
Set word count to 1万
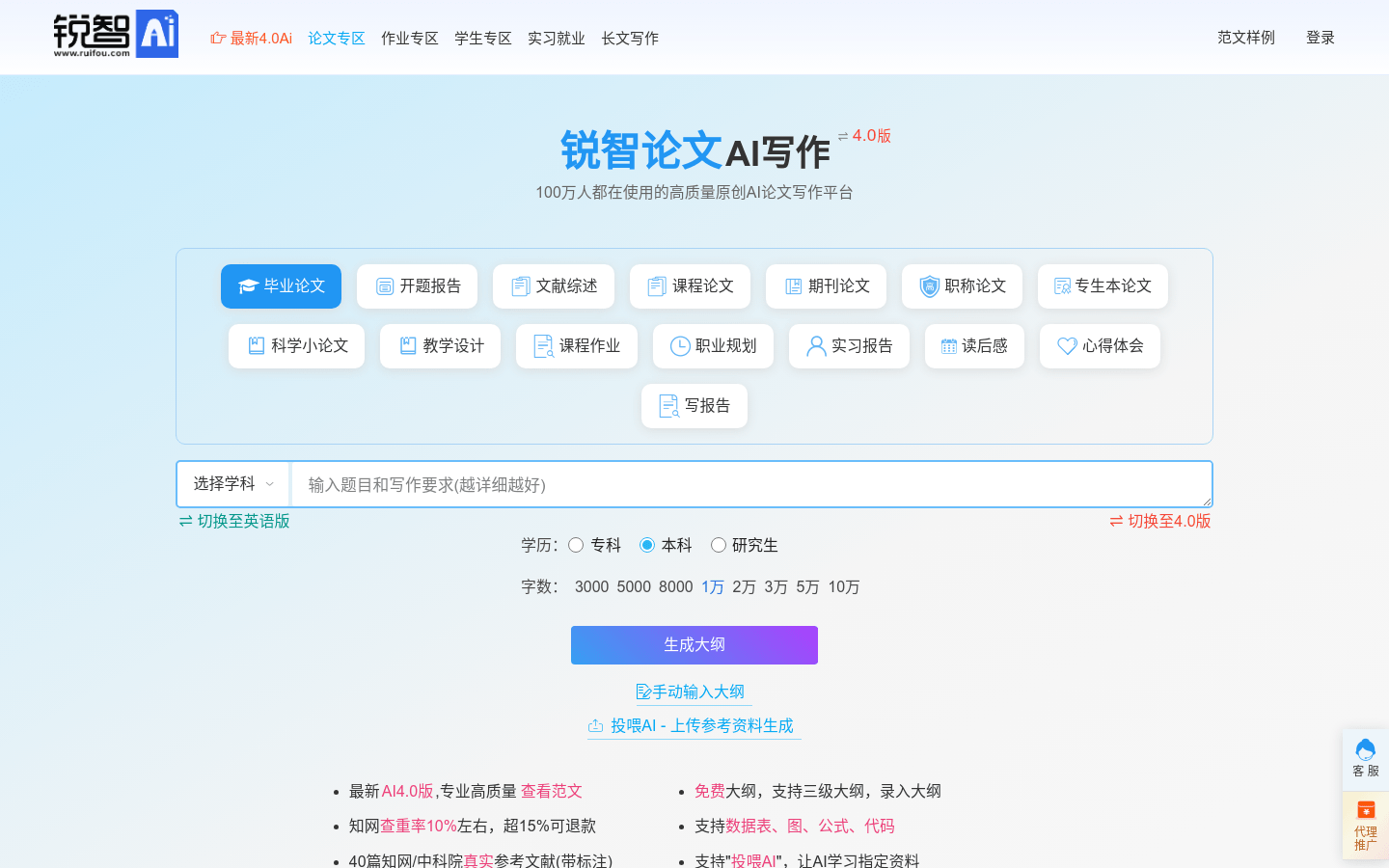(x=713, y=586)
